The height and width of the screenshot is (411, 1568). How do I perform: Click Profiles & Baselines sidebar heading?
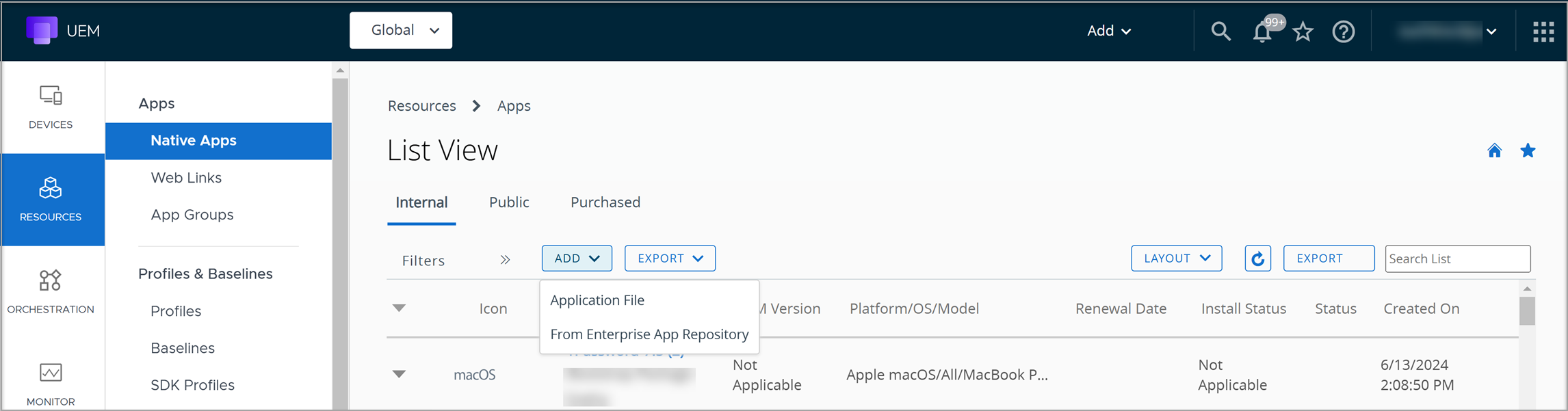coord(205,274)
